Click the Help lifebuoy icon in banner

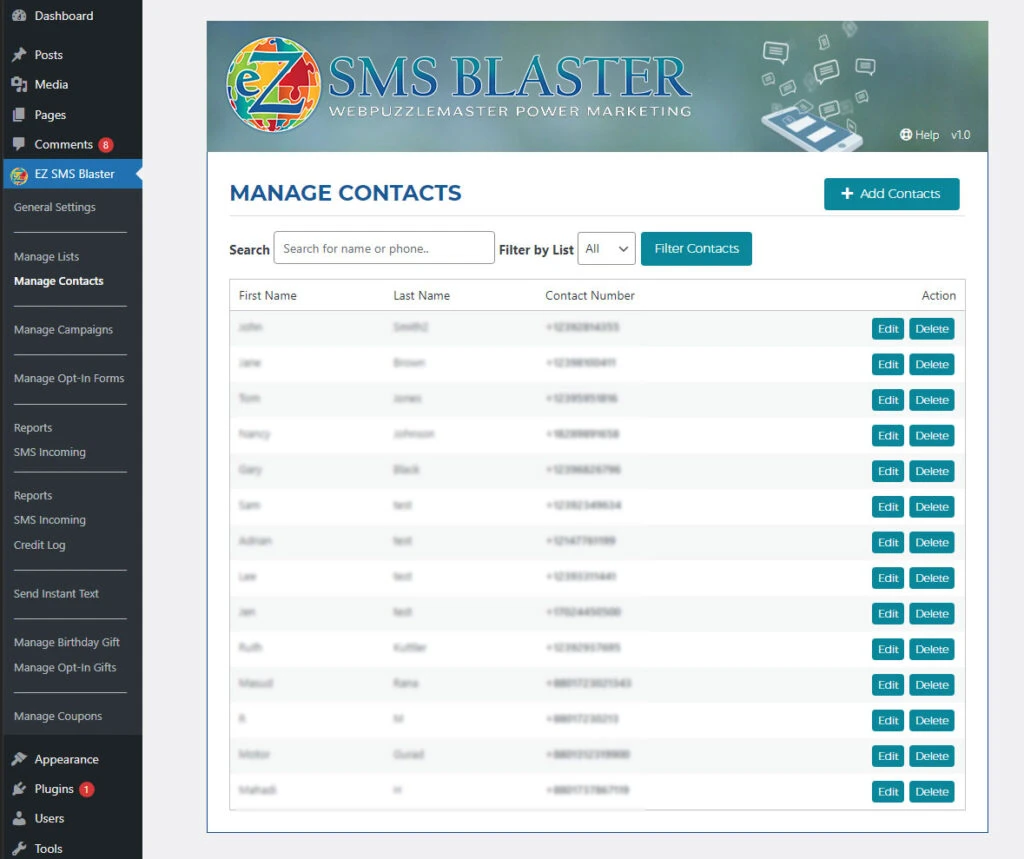click(905, 135)
